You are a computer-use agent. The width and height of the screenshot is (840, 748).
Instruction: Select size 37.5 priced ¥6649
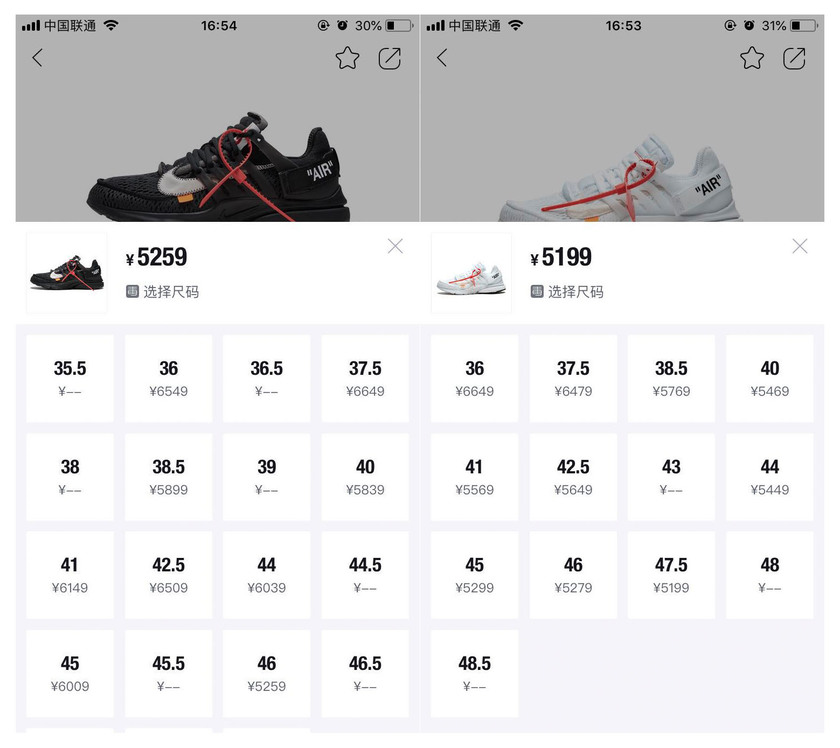(x=365, y=378)
